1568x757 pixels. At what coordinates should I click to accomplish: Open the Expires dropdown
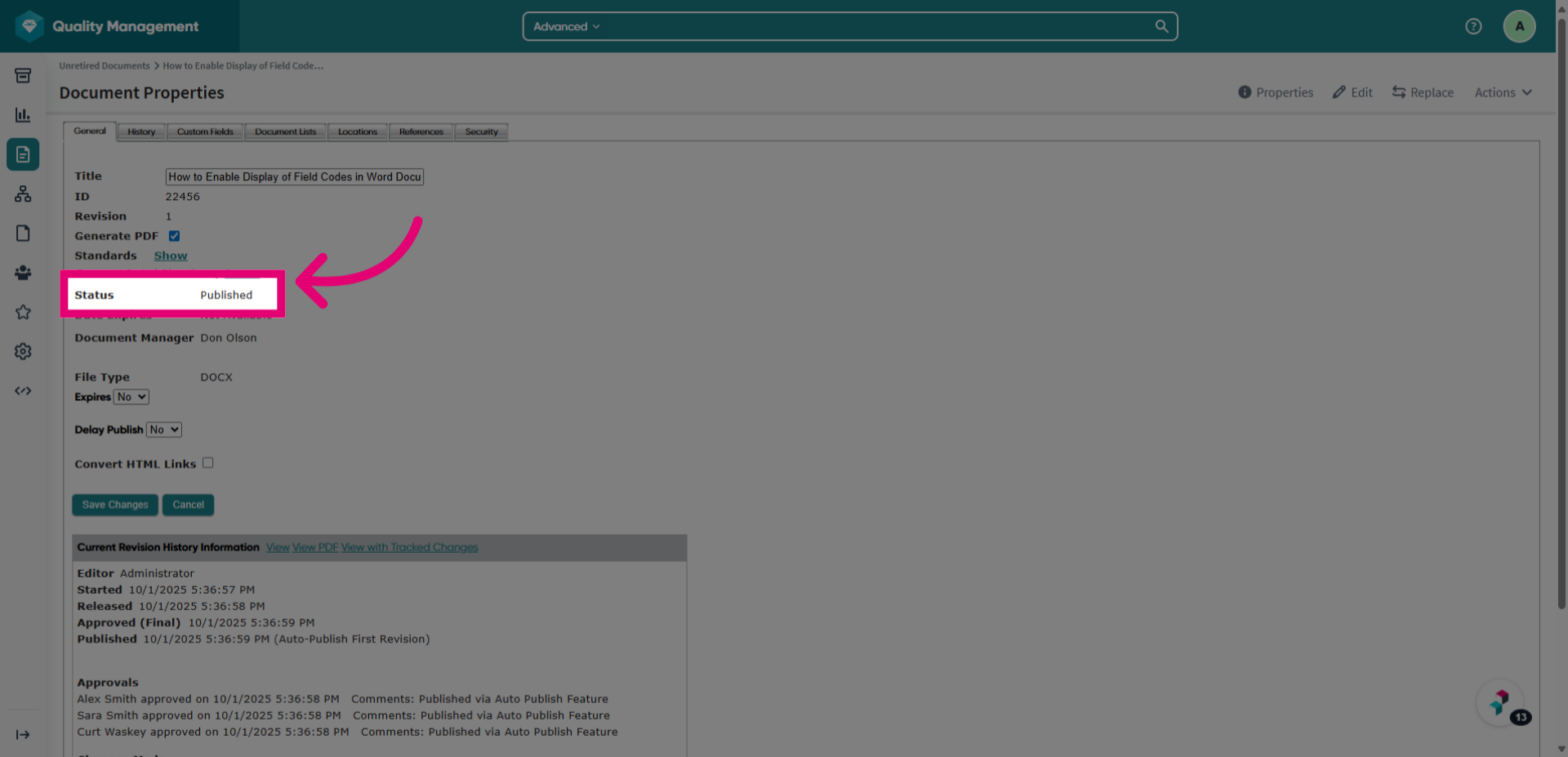131,397
